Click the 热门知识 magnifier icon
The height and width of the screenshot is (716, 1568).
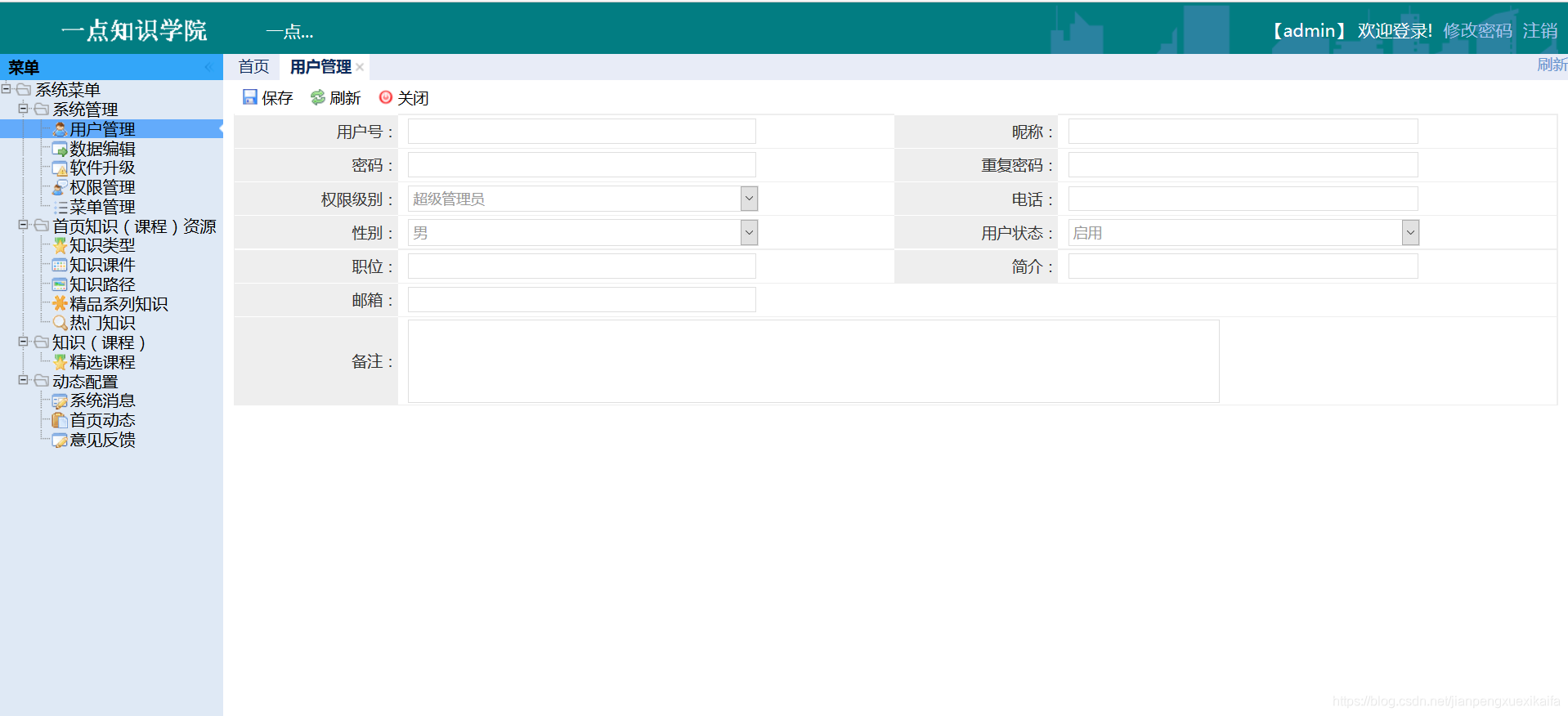(60, 323)
